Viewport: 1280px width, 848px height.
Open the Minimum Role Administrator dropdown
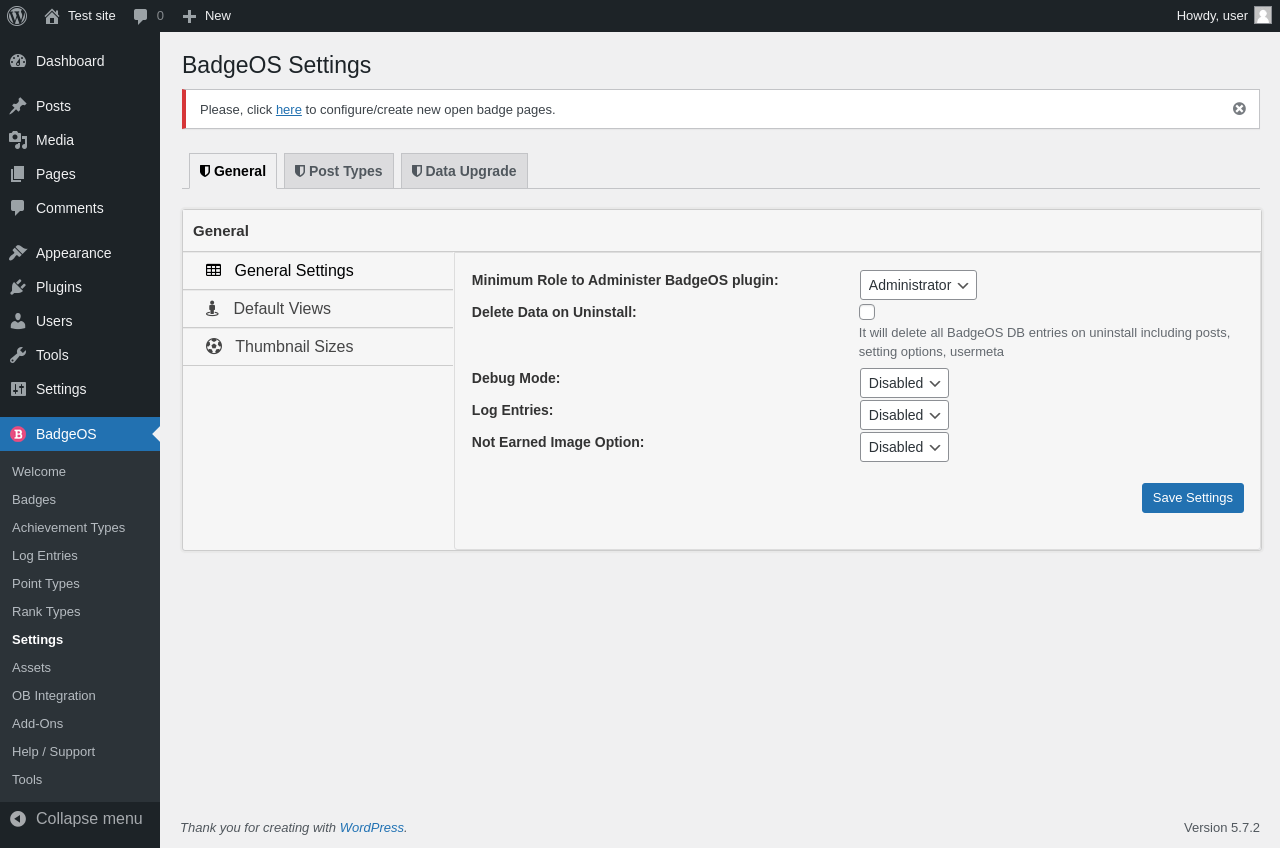pyautogui.click(x=918, y=285)
